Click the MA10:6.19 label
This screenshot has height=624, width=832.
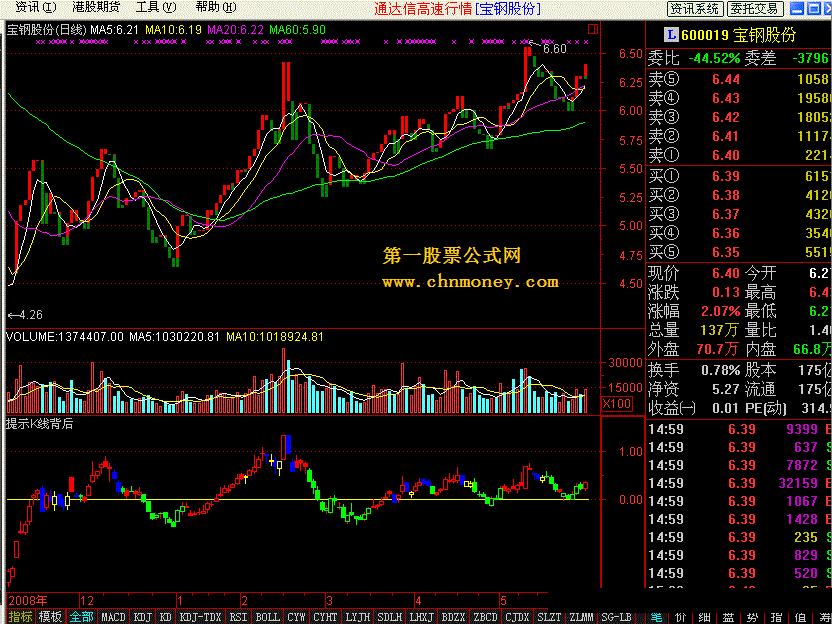174,30
